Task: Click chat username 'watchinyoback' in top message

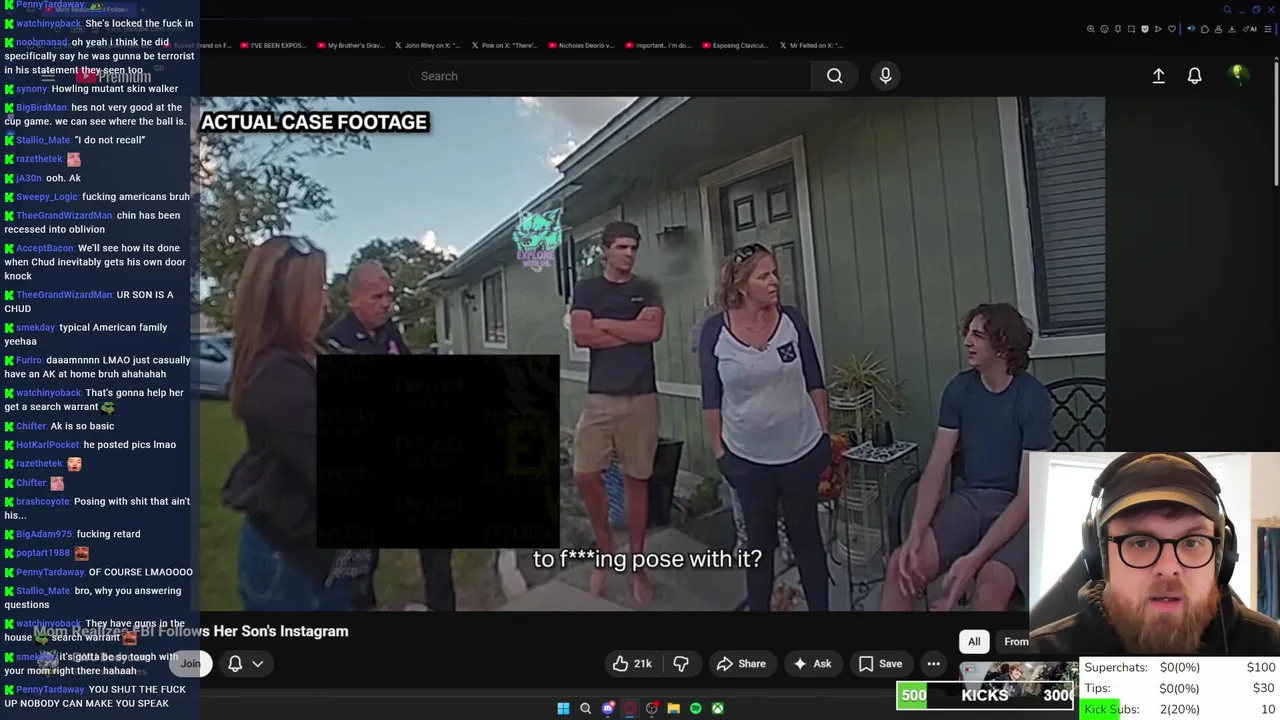Action: pyautogui.click(x=48, y=23)
